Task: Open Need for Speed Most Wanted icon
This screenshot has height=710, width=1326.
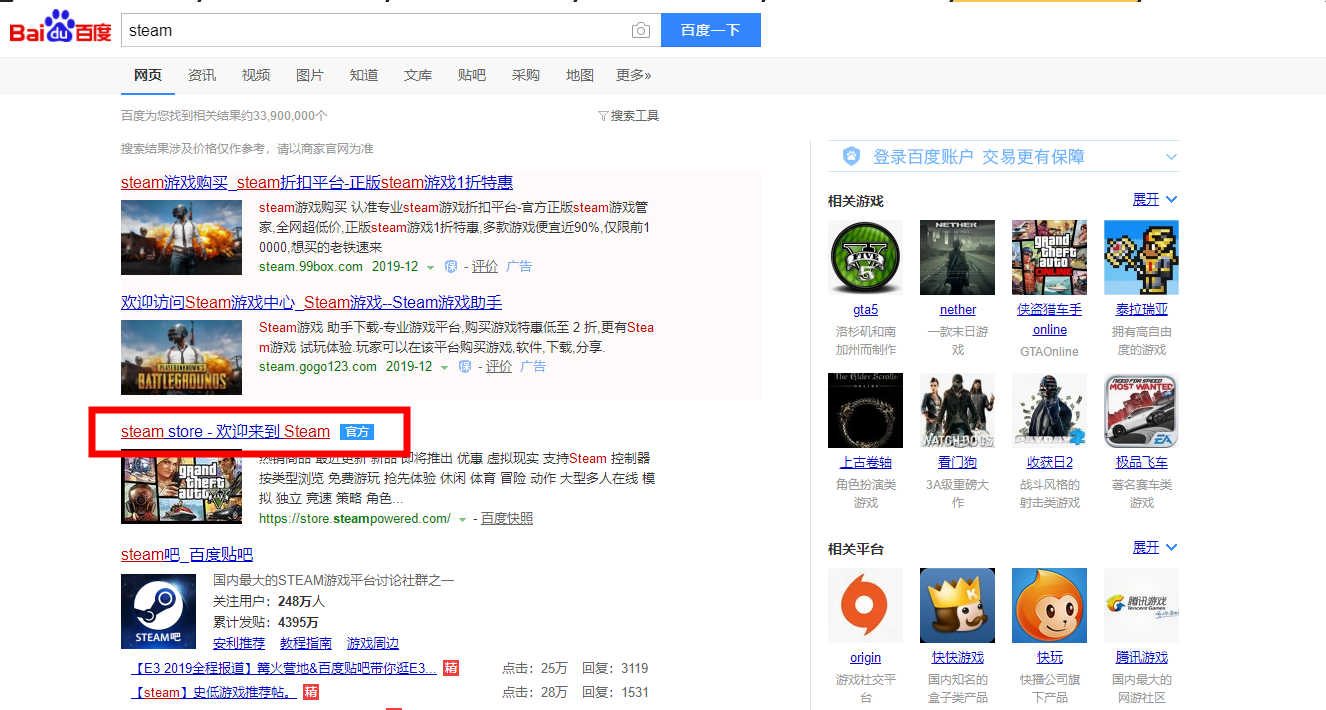Action: [1141, 410]
